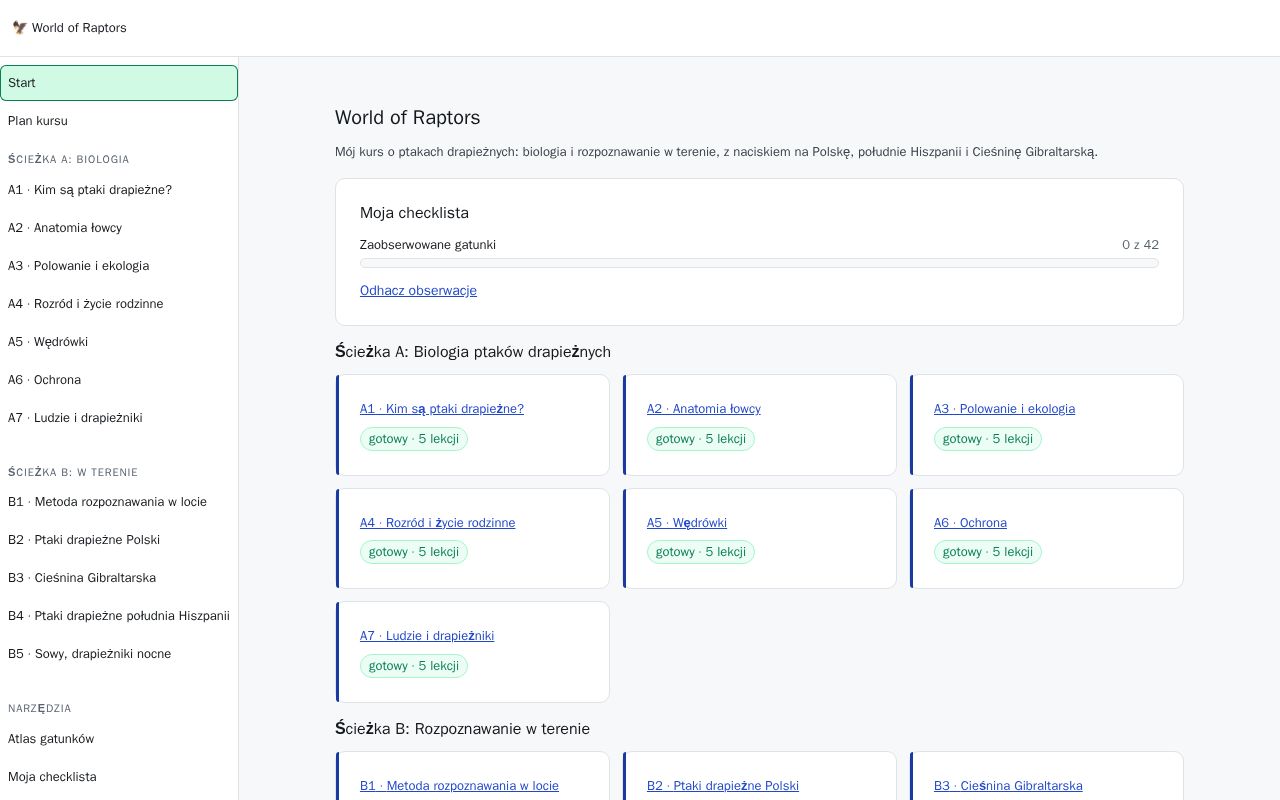Open sidebar item A2 · Anatomia łowcy

pyautogui.click(x=119, y=228)
